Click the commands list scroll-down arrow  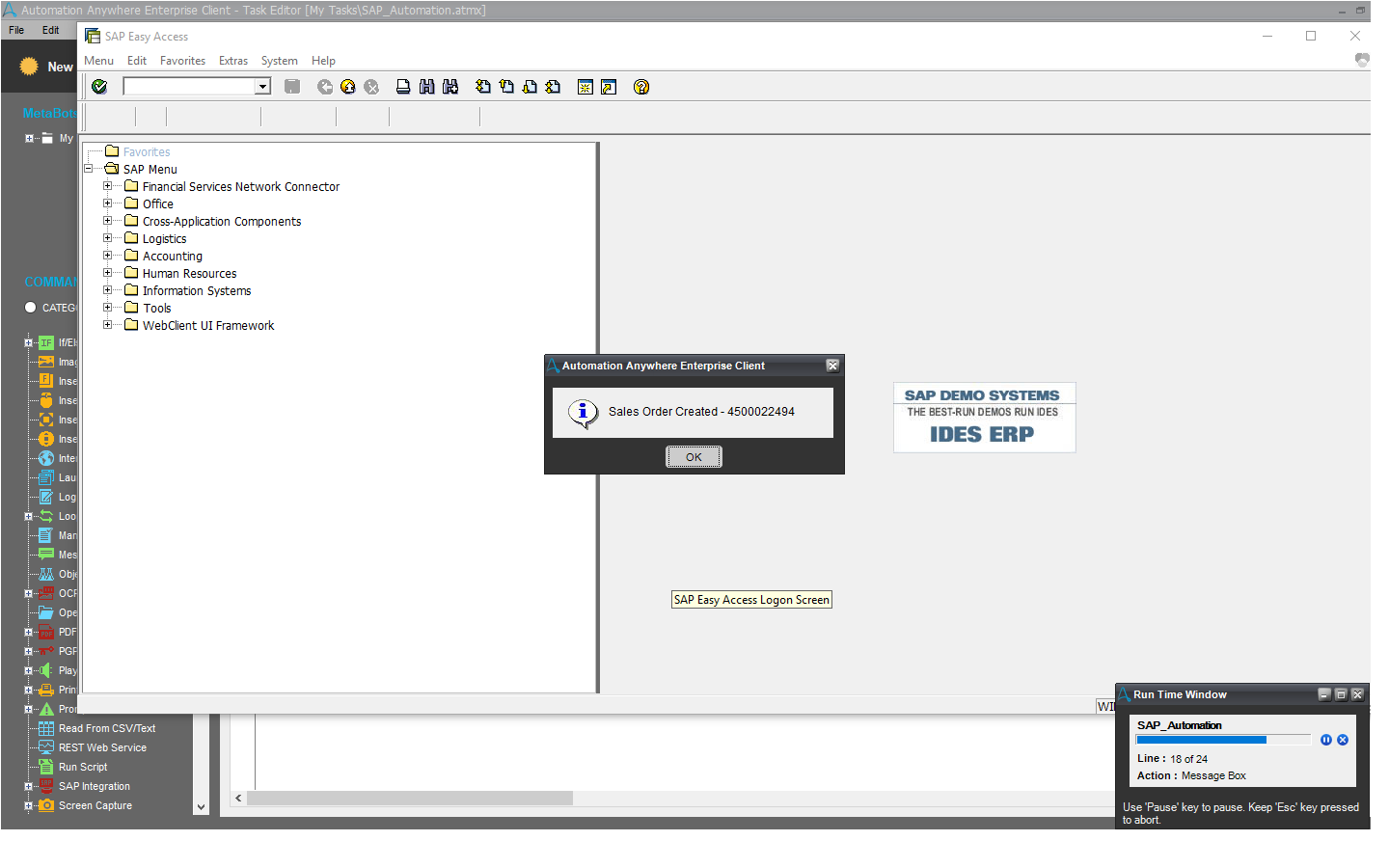pyautogui.click(x=201, y=807)
